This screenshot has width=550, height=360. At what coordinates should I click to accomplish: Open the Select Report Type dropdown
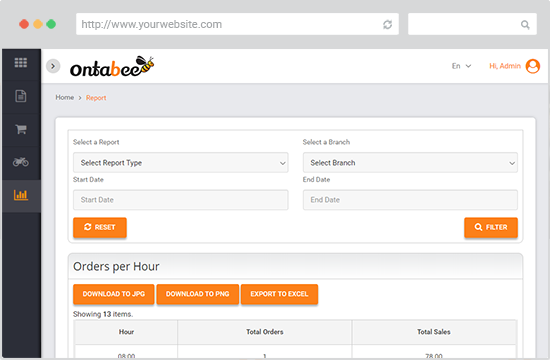tap(181, 162)
